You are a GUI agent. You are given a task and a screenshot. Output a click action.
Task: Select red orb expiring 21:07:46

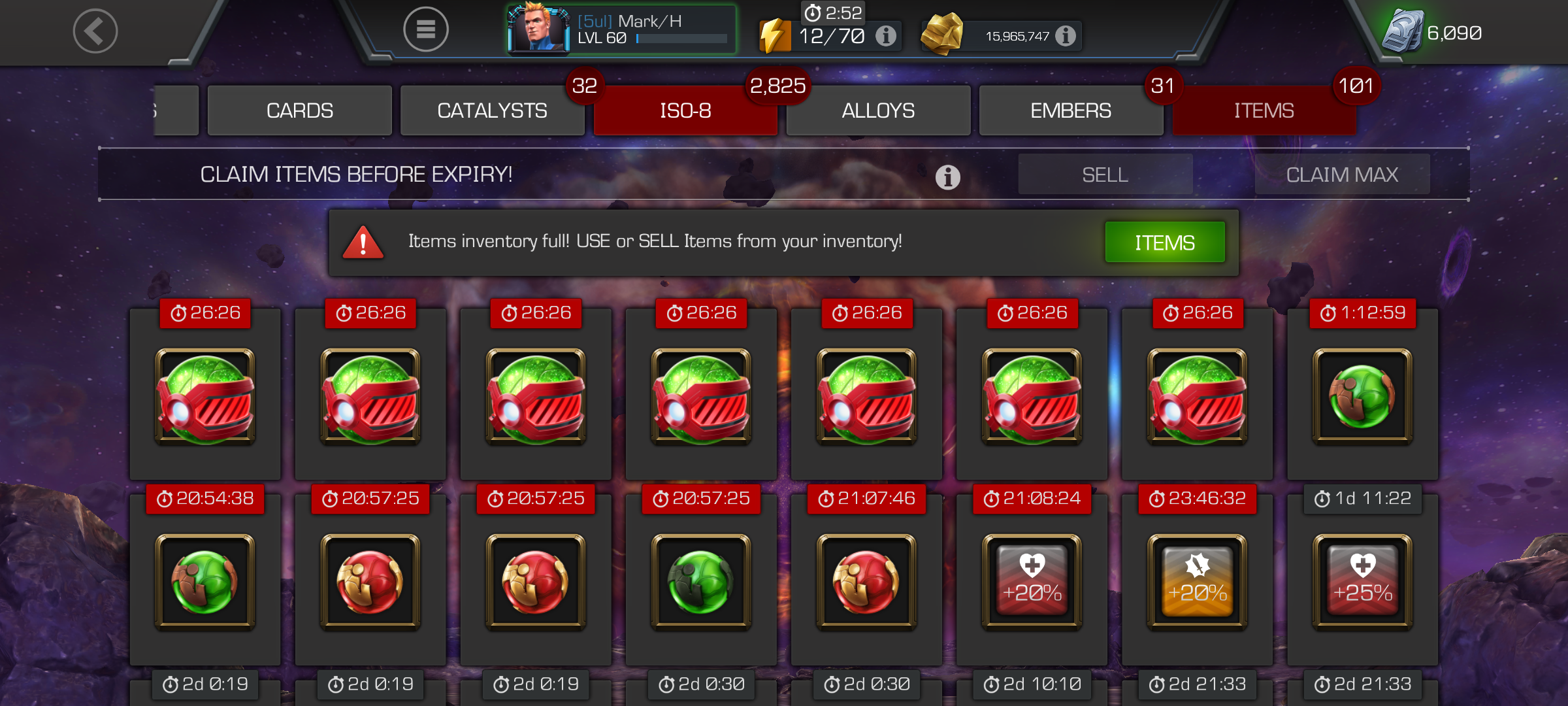867,582
